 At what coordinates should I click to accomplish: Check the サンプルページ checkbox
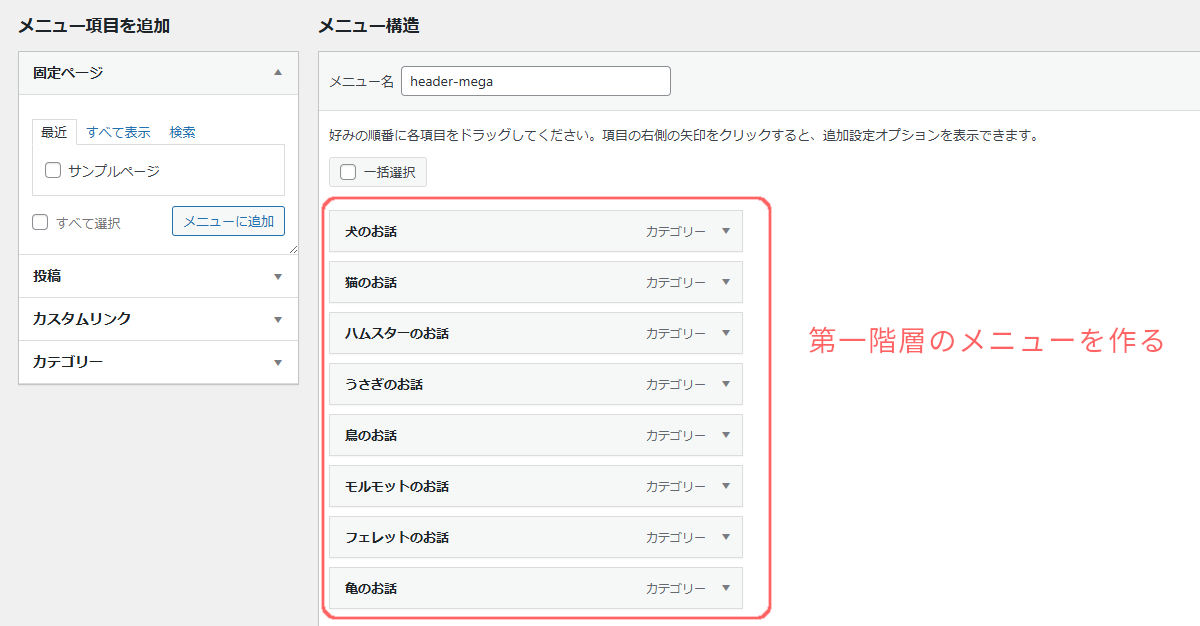tap(54, 171)
